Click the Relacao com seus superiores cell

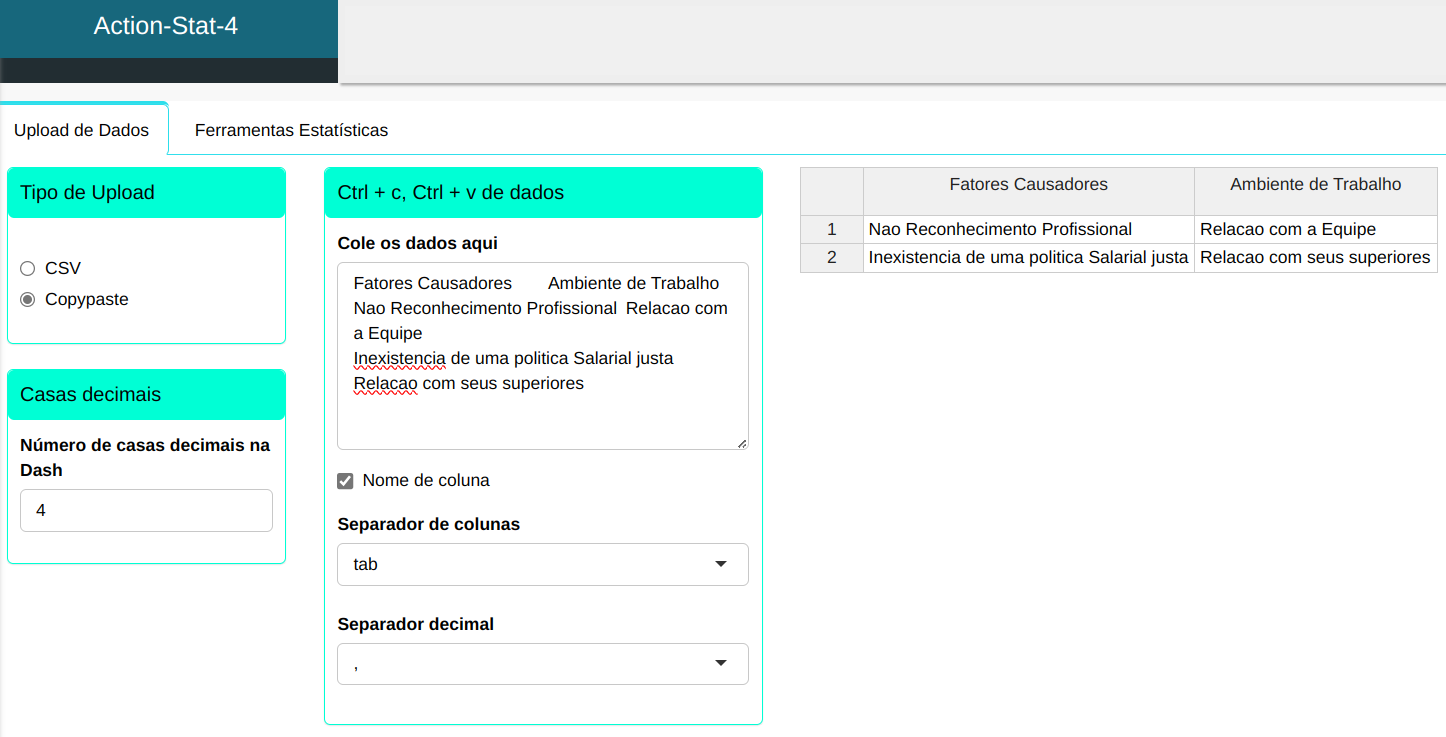coord(1315,258)
